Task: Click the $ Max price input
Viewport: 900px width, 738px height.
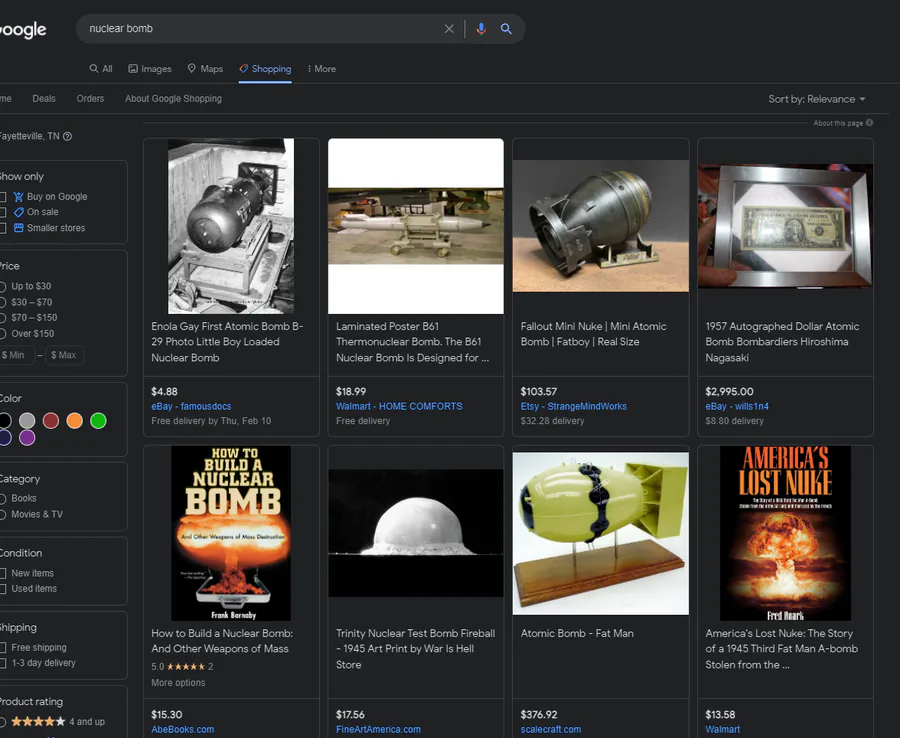Action: point(64,355)
